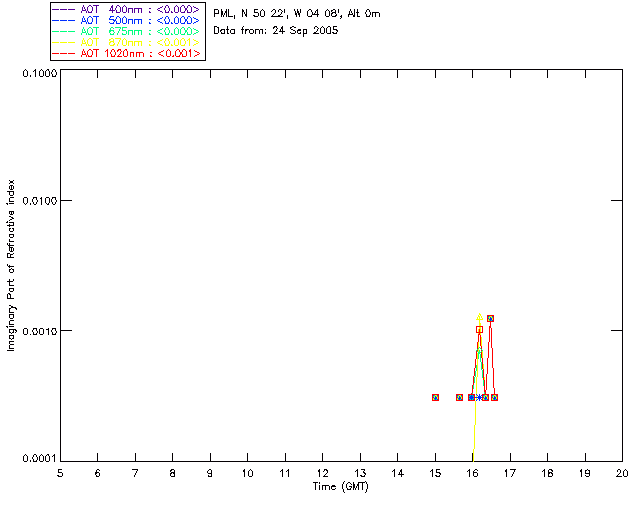Click the purple dashed line swatch for 400nm
This screenshot has height=512, width=640.
[x=64, y=9]
